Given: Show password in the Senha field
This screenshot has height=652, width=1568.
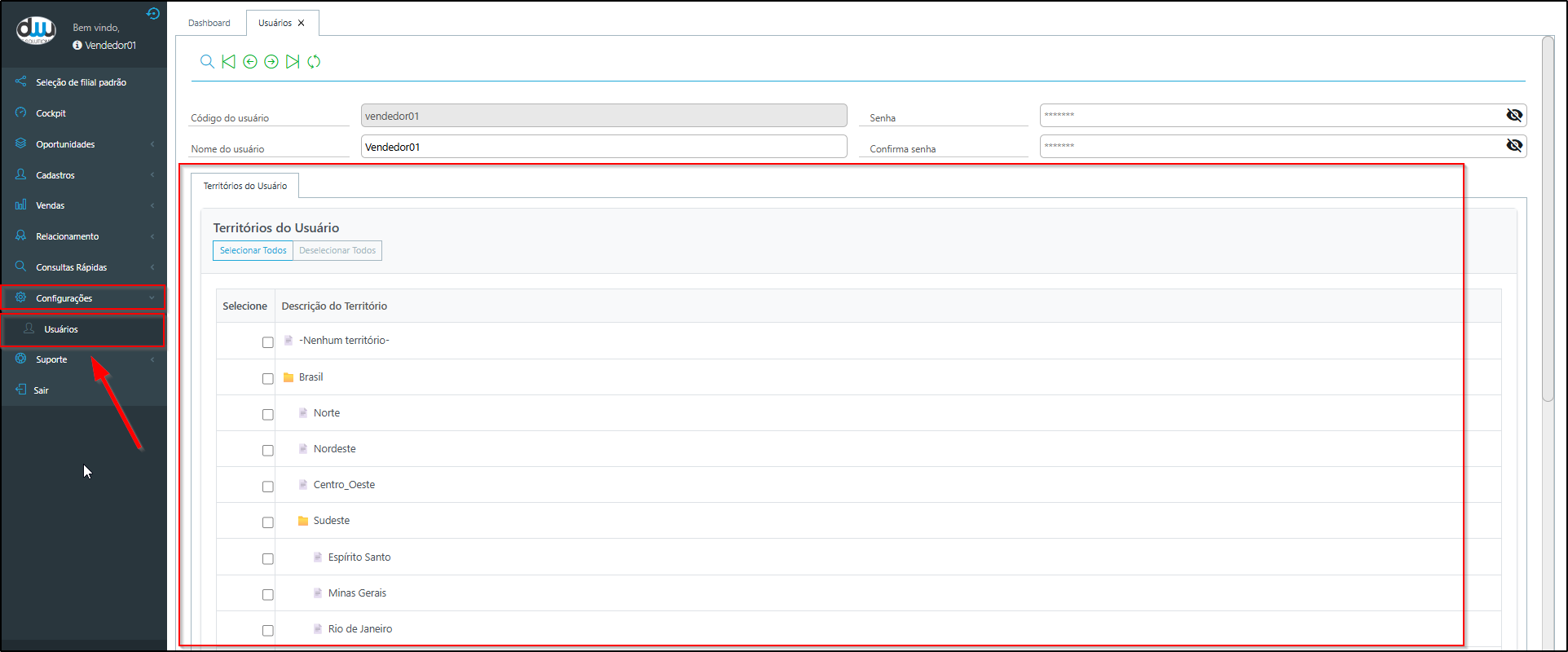Looking at the screenshot, I should (x=1514, y=115).
